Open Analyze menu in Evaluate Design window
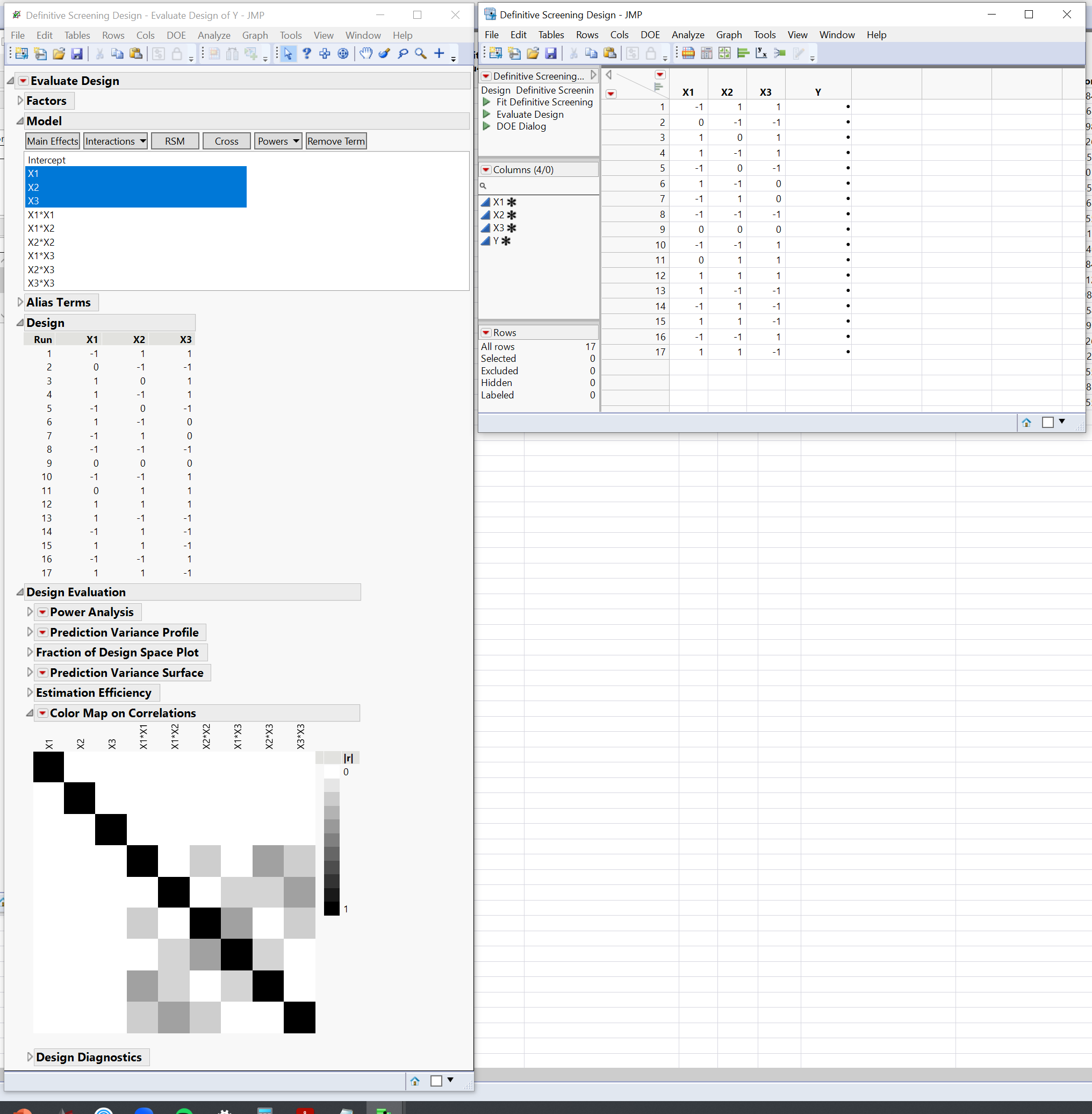Image resolution: width=1092 pixels, height=1114 pixels. [213, 35]
